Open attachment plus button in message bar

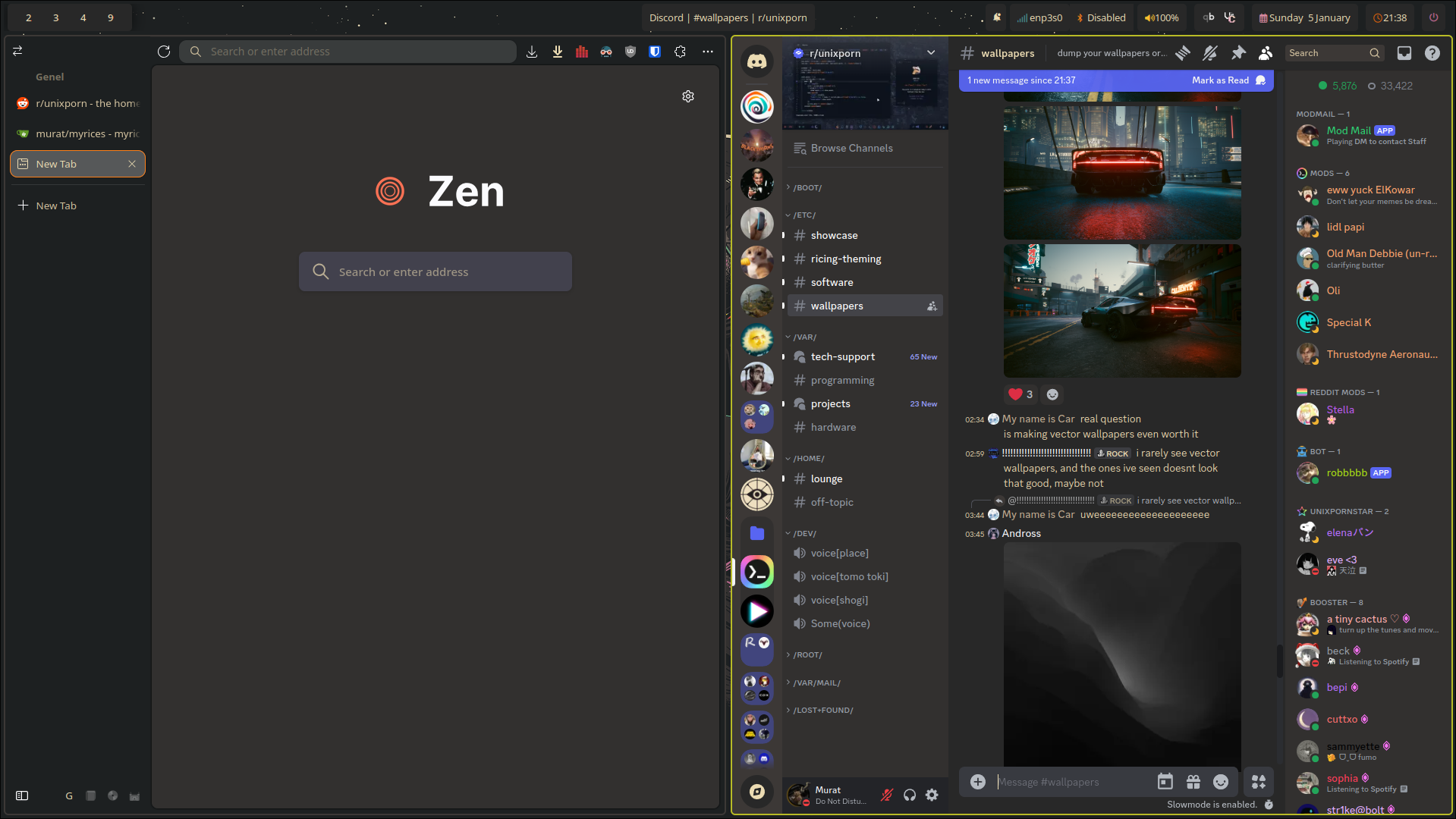(978, 782)
